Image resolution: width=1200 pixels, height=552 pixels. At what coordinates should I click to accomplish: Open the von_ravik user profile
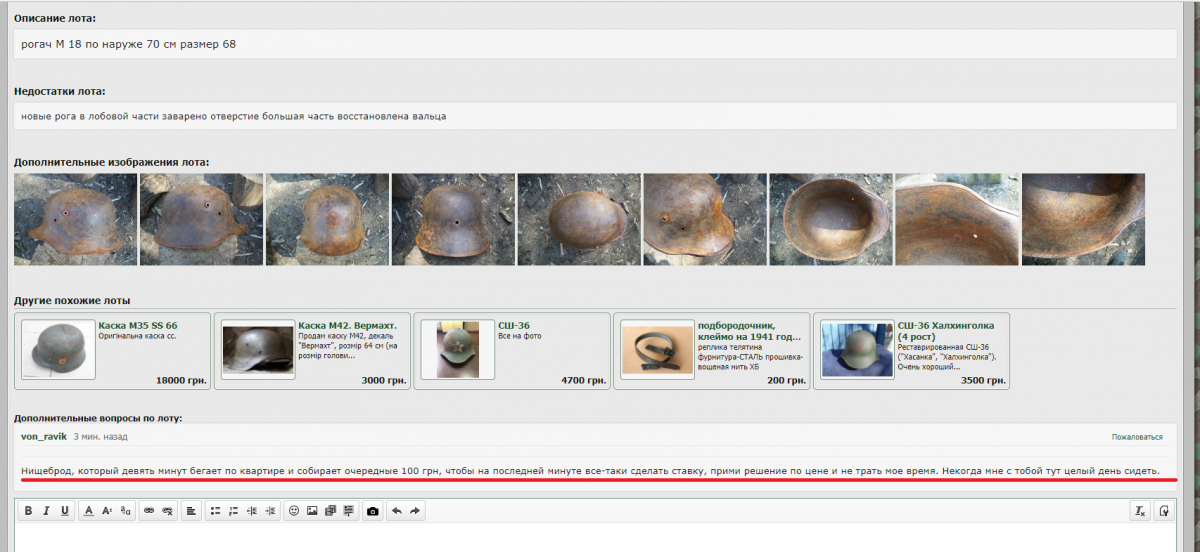[44, 437]
